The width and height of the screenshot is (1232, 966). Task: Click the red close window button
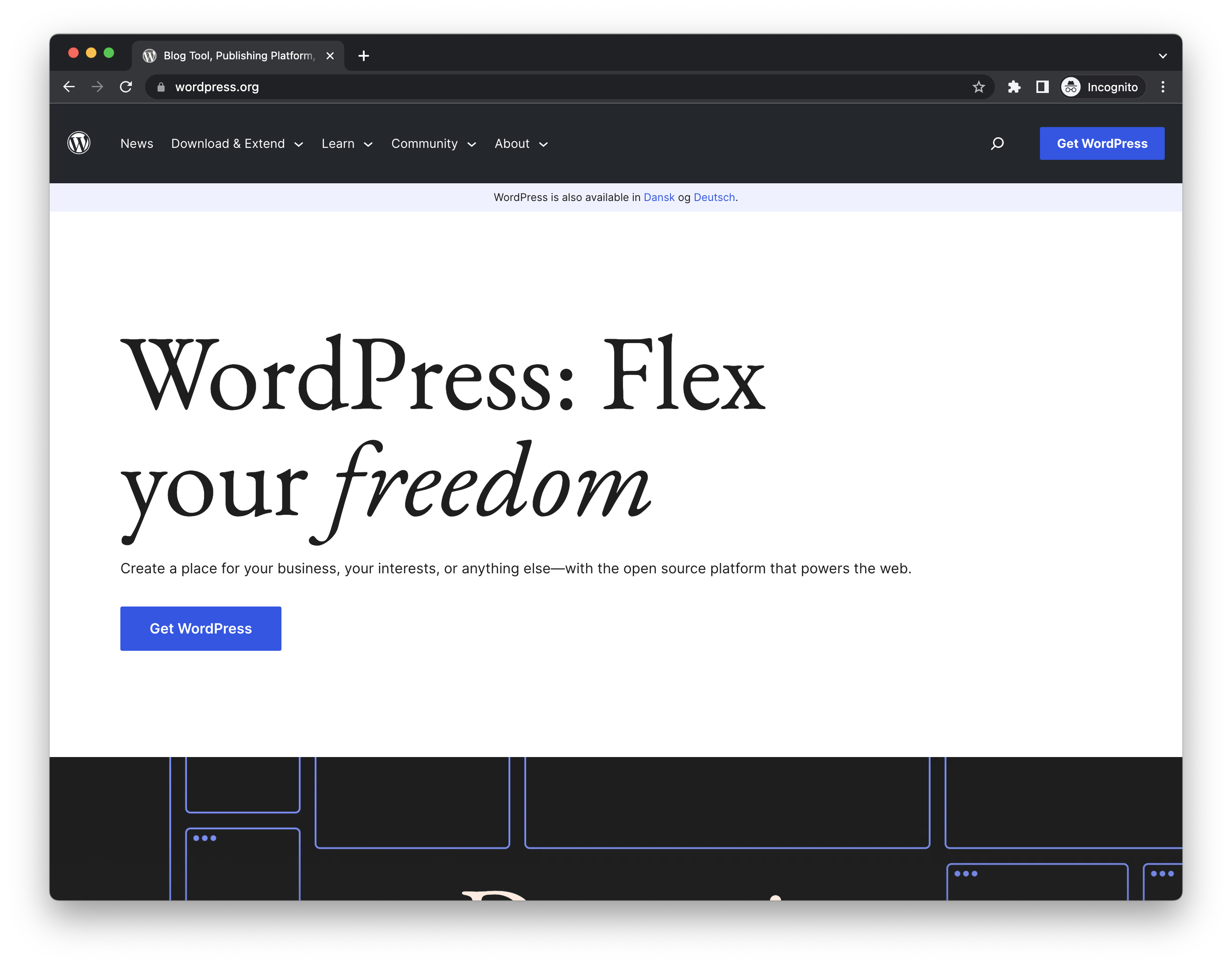73,53
